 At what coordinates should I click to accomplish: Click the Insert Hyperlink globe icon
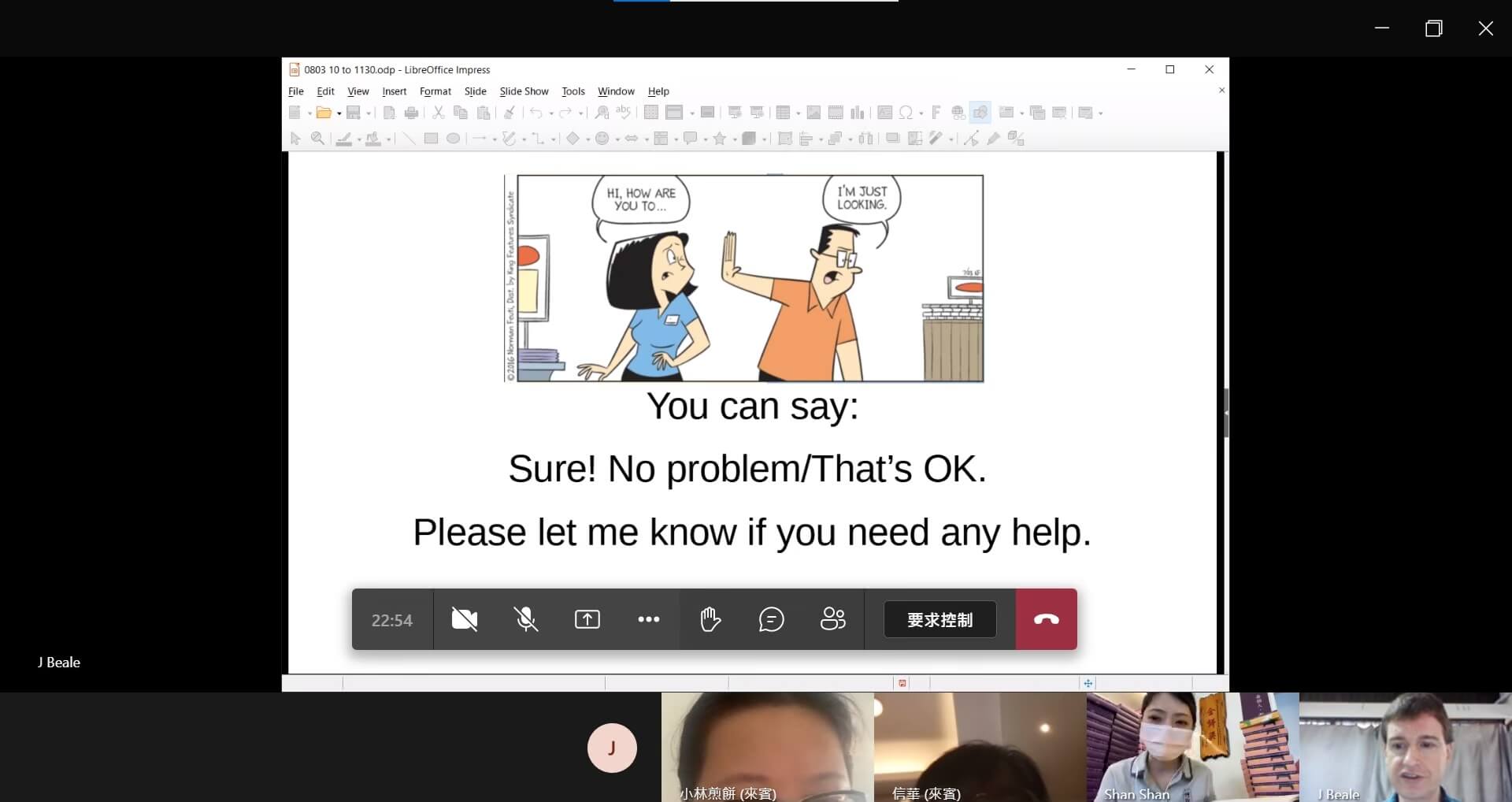958,113
